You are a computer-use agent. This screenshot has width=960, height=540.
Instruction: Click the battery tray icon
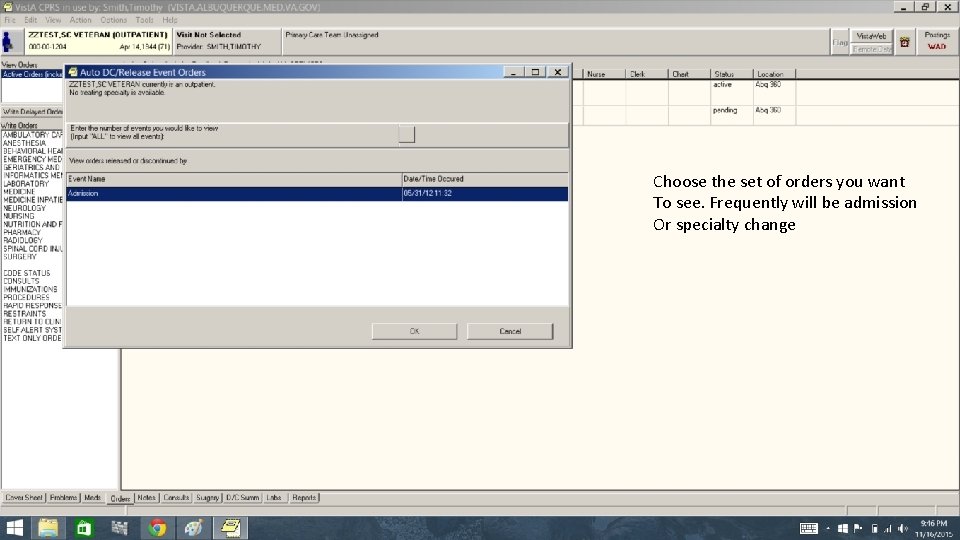pos(874,528)
